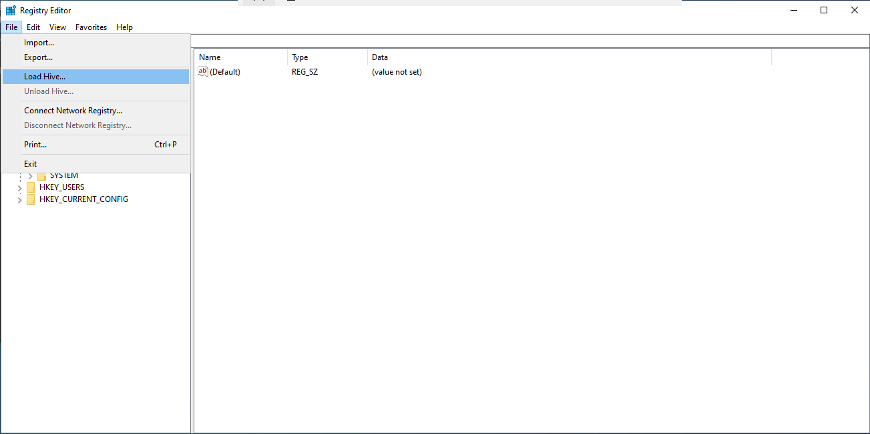The width and height of the screenshot is (870, 434).
Task: Click the (Default) value string icon
Action: [x=203, y=72]
